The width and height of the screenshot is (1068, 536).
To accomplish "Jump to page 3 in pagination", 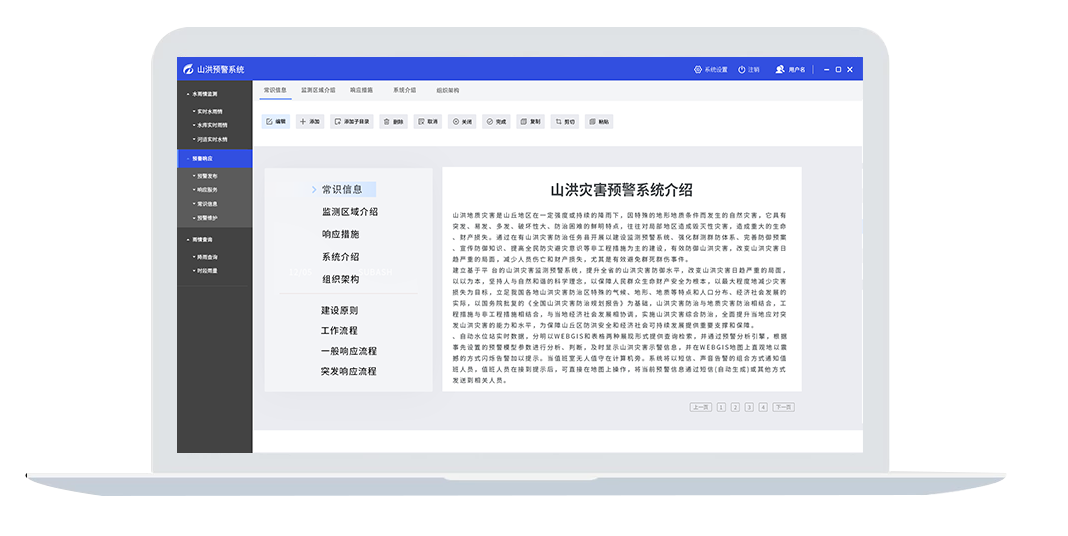I will [749, 407].
